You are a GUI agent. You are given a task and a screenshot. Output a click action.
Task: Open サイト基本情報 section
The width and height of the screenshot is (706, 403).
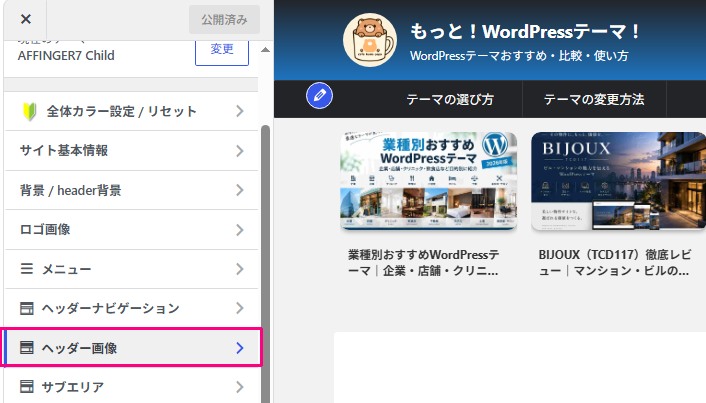pos(131,151)
